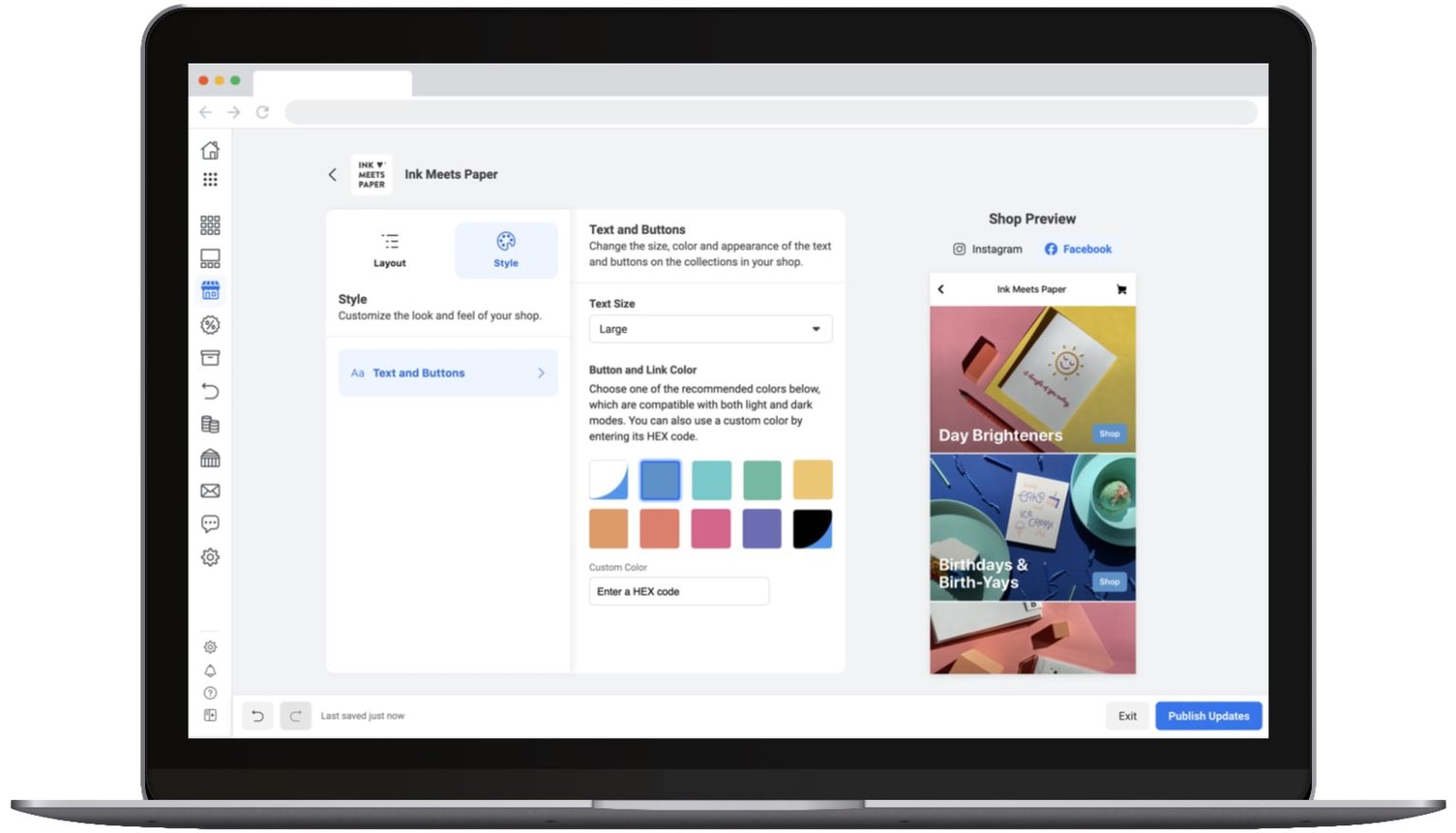Open the archive box orders icon
1456x833 pixels.
click(x=210, y=358)
